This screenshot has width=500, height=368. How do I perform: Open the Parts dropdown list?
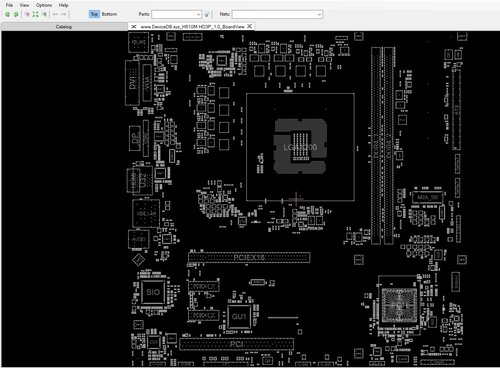click(x=198, y=14)
